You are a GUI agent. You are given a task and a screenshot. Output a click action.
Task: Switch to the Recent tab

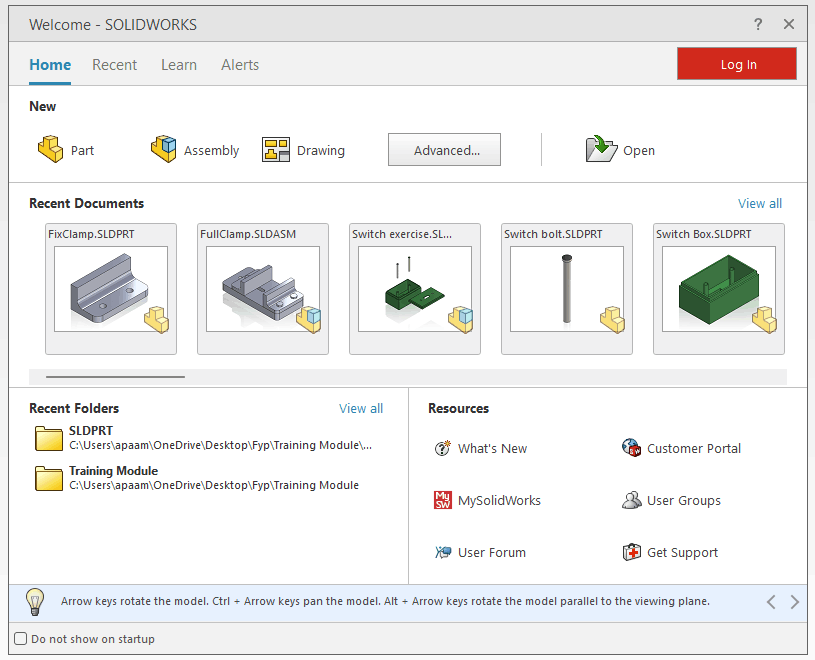[x=114, y=65]
